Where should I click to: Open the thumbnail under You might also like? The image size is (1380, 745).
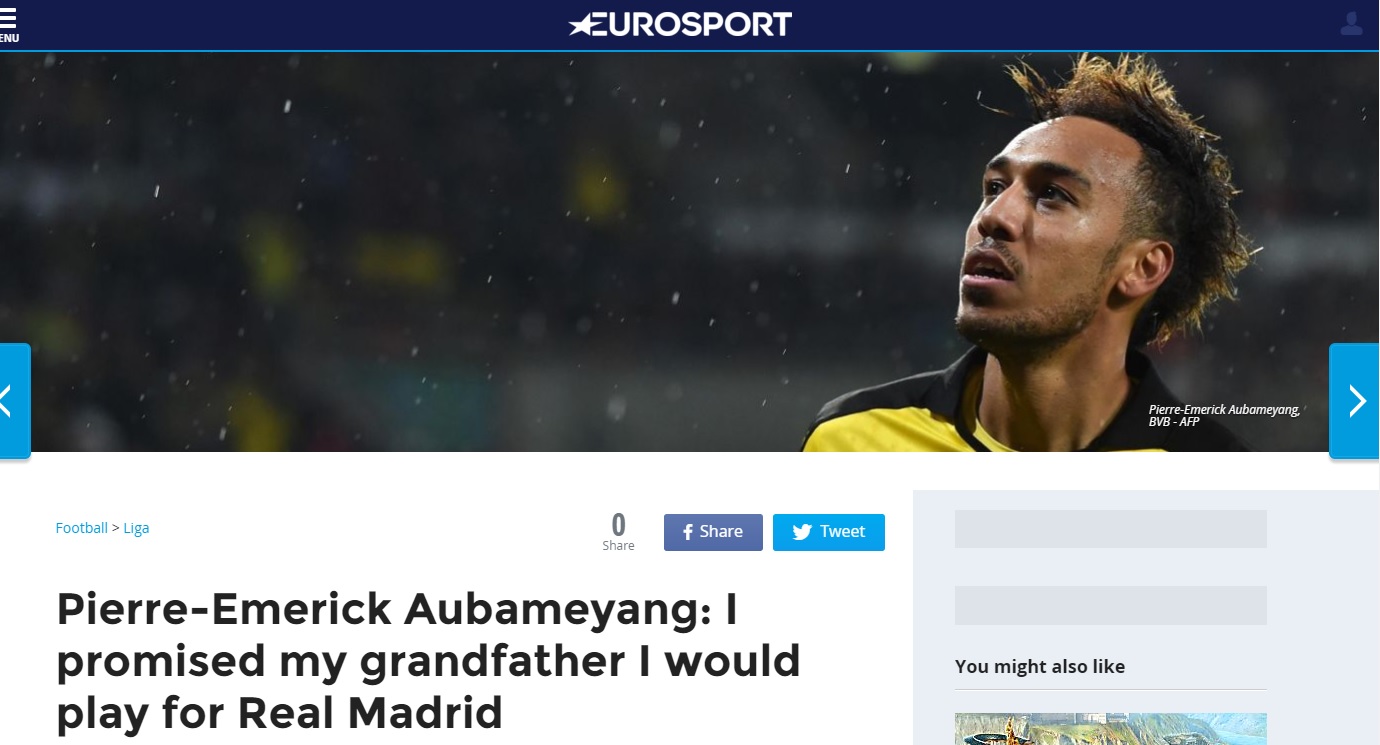(1111, 729)
